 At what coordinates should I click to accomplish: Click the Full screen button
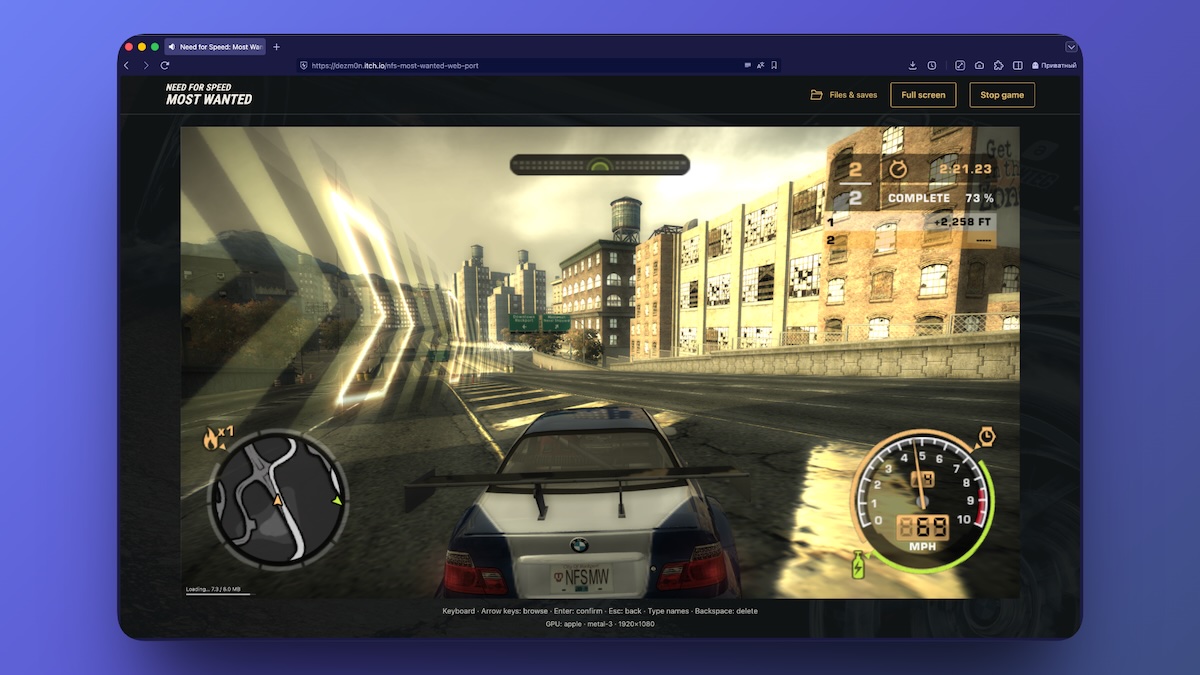coord(923,95)
